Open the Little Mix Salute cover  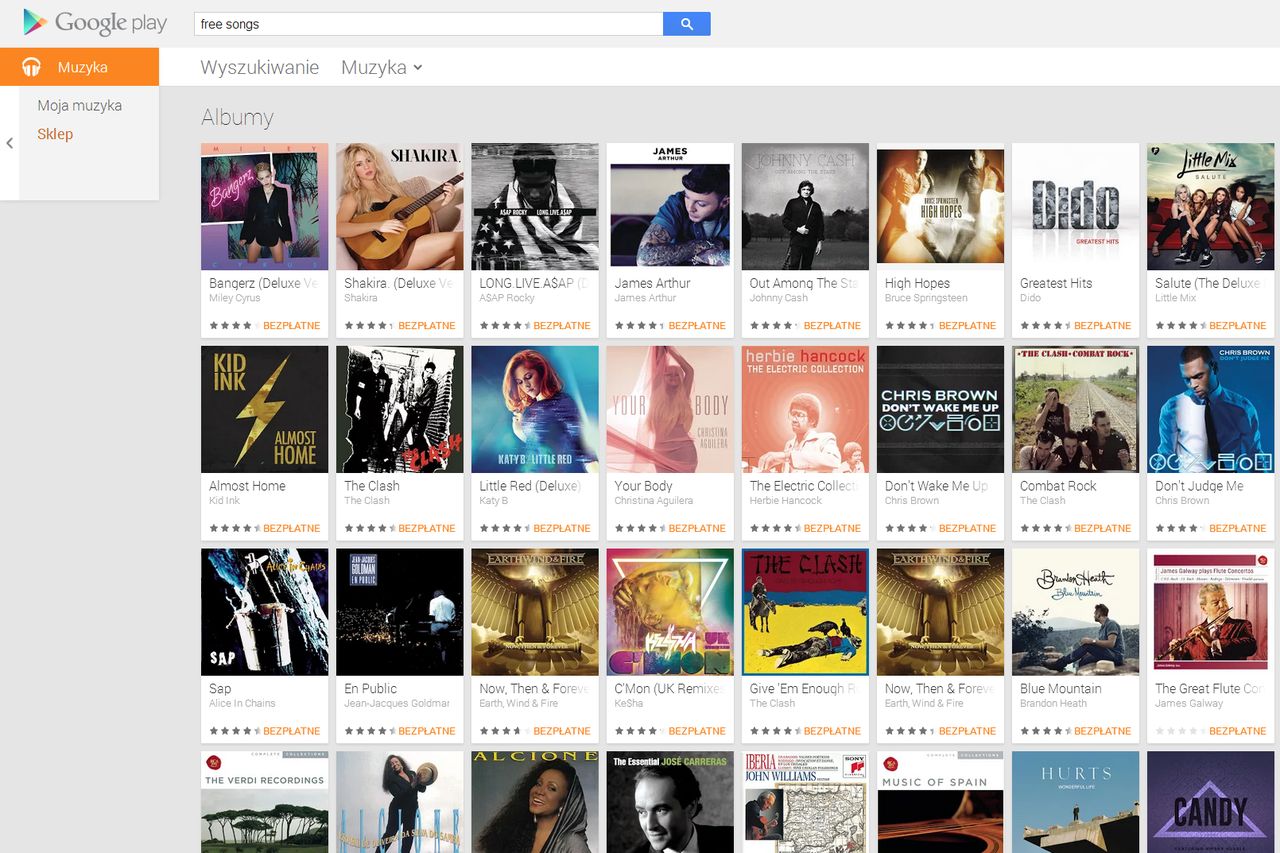click(1211, 206)
